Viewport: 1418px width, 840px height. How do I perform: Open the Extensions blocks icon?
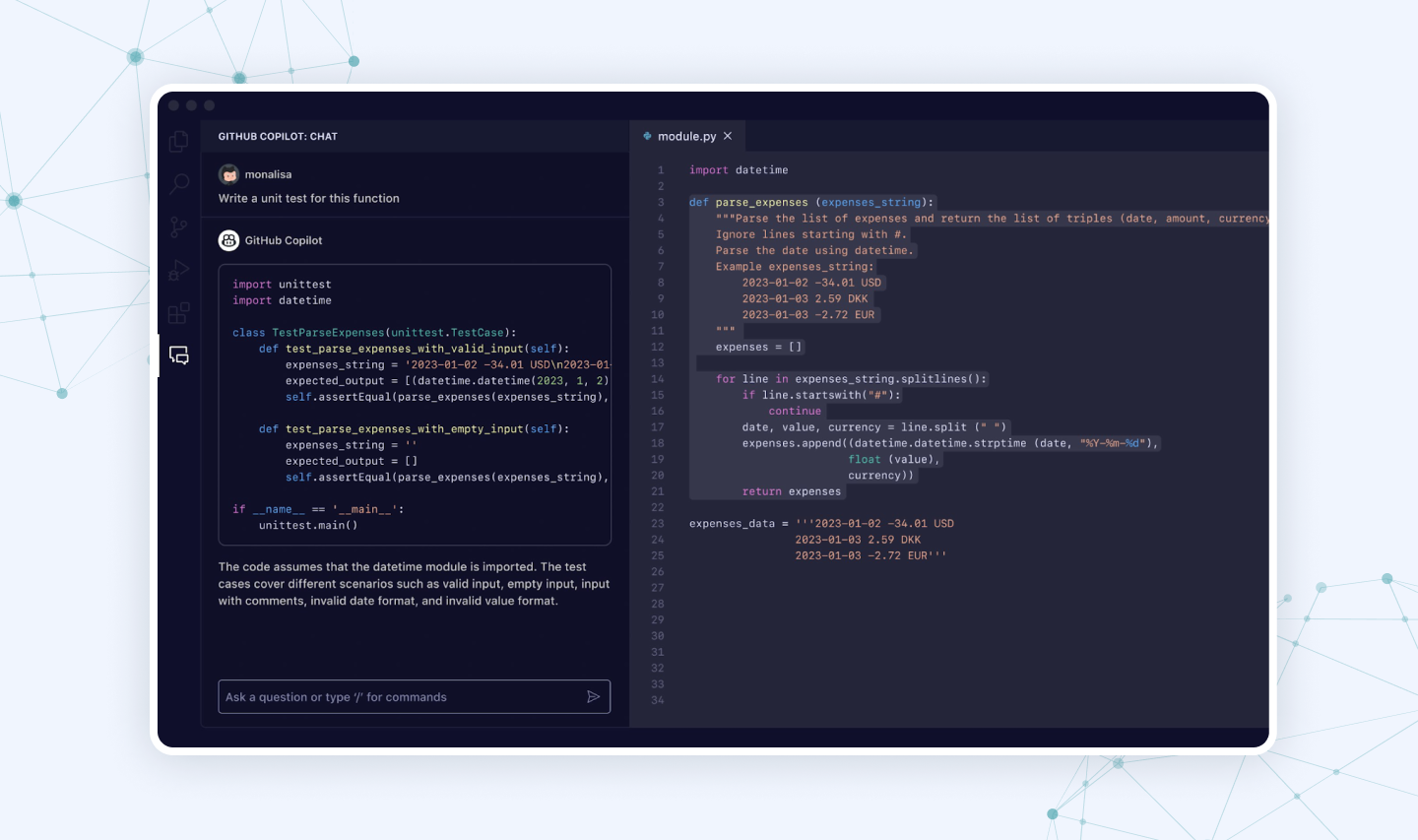(x=179, y=313)
